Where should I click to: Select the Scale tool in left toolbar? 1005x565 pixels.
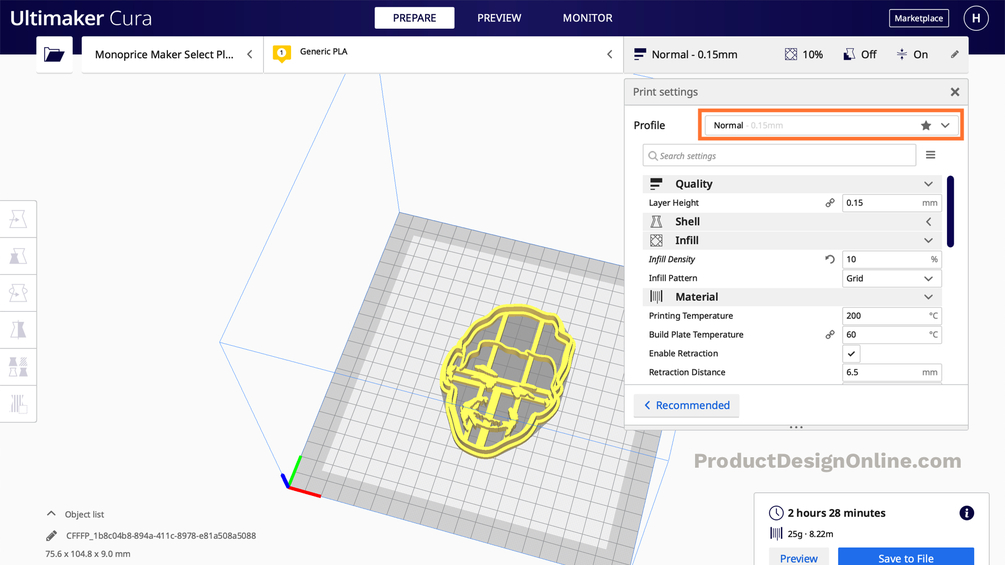coord(18,256)
